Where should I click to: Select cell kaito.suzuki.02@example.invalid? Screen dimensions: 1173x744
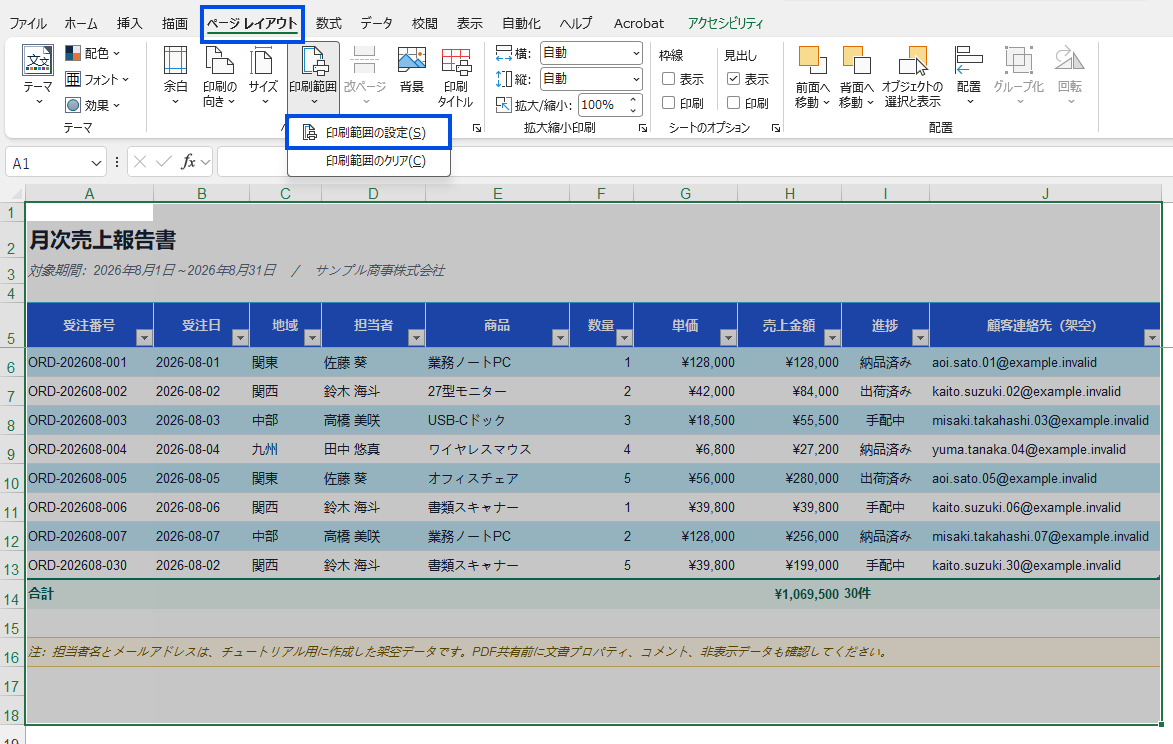(1045, 391)
